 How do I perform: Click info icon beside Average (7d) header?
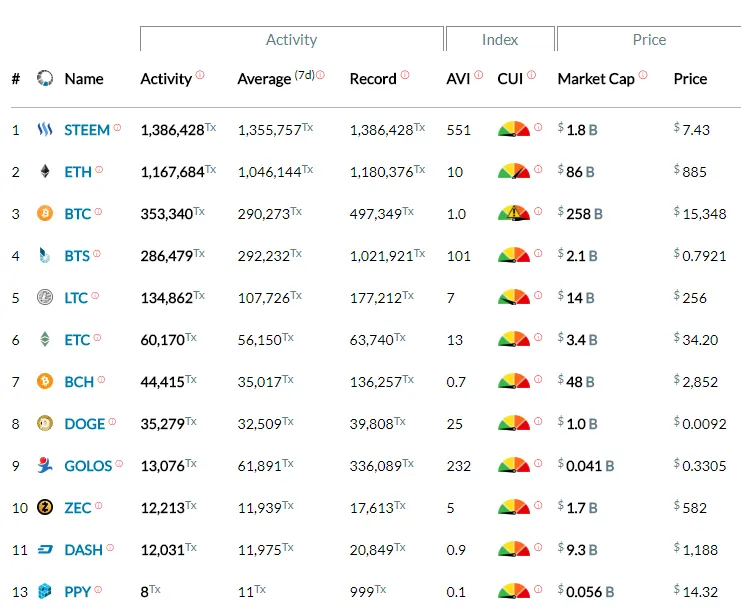pyautogui.click(x=320, y=75)
